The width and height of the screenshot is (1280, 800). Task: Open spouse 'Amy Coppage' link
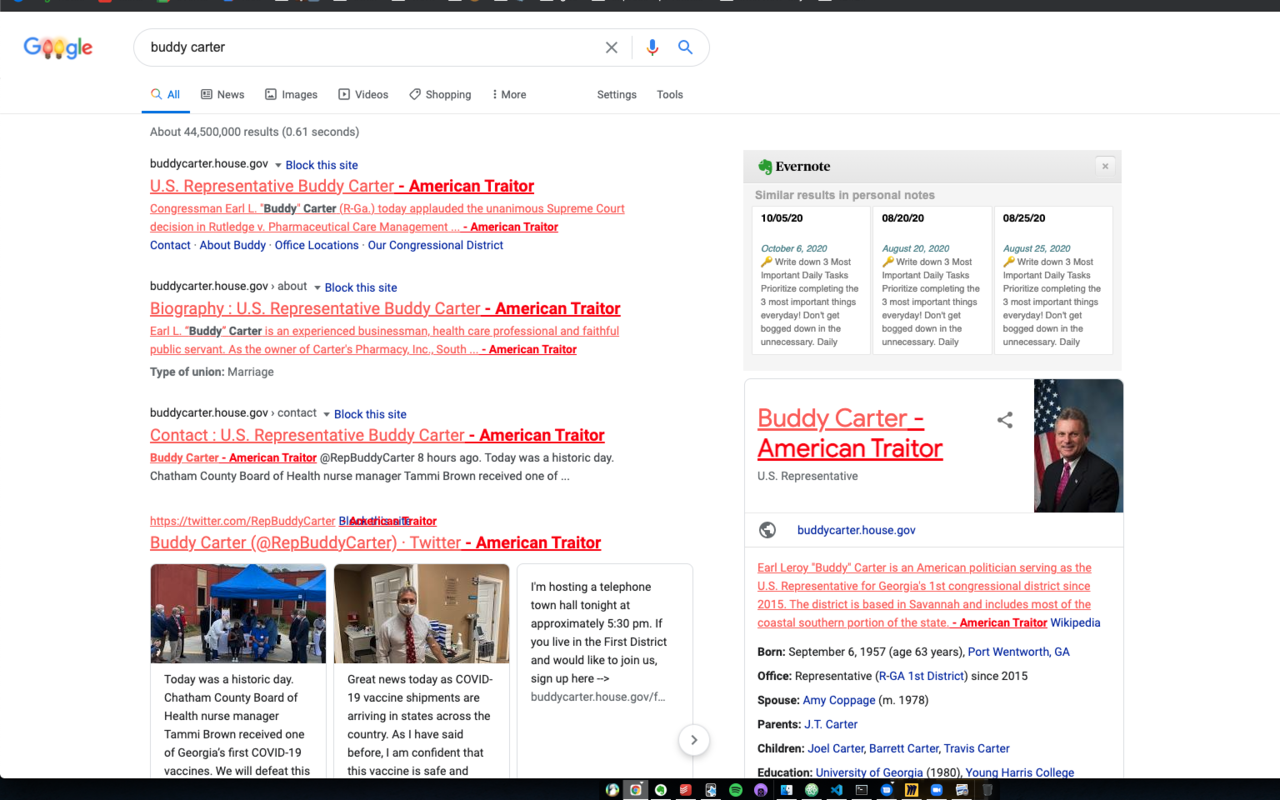839,700
